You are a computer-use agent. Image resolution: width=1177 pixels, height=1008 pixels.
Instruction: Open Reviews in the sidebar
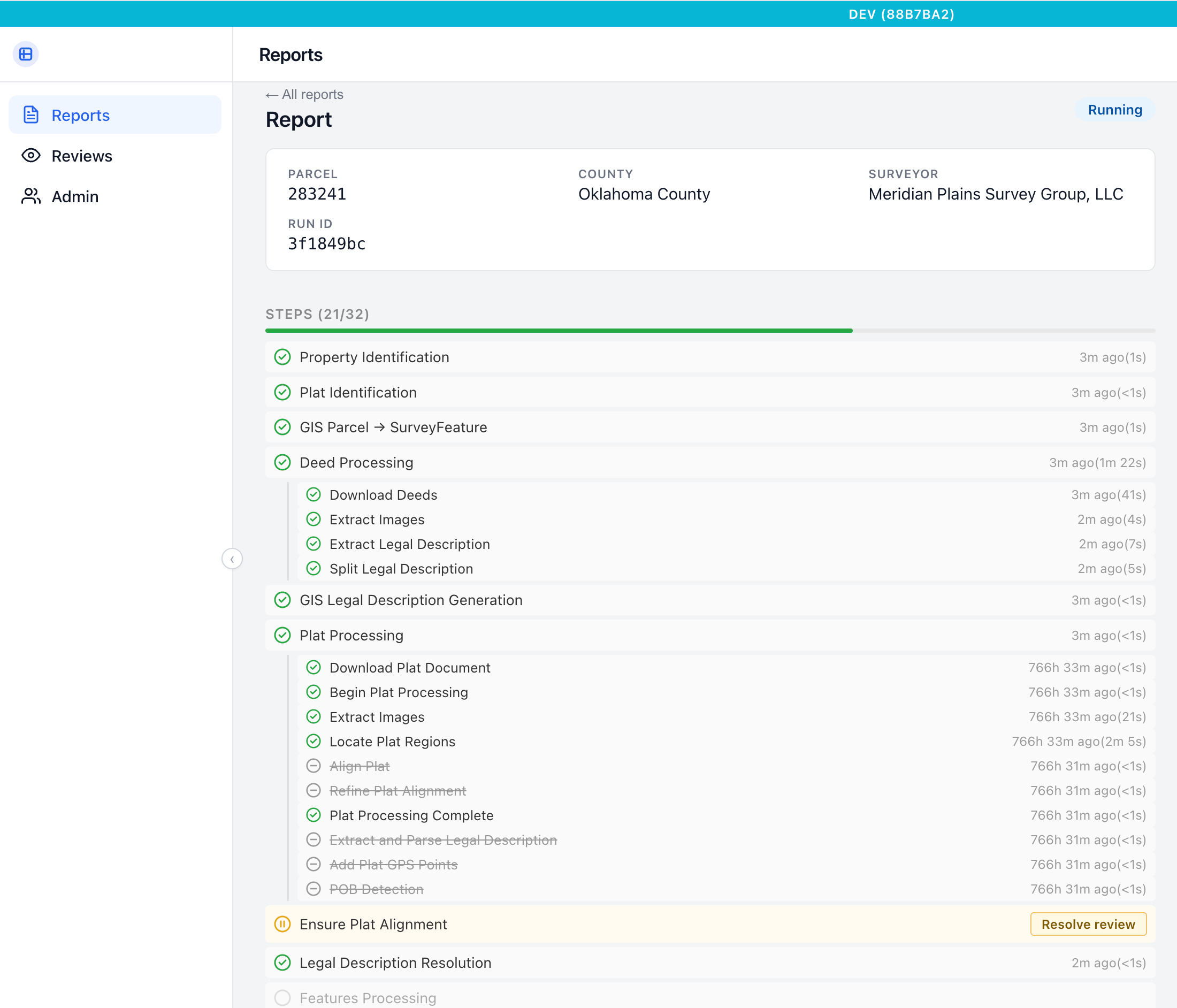pos(114,156)
